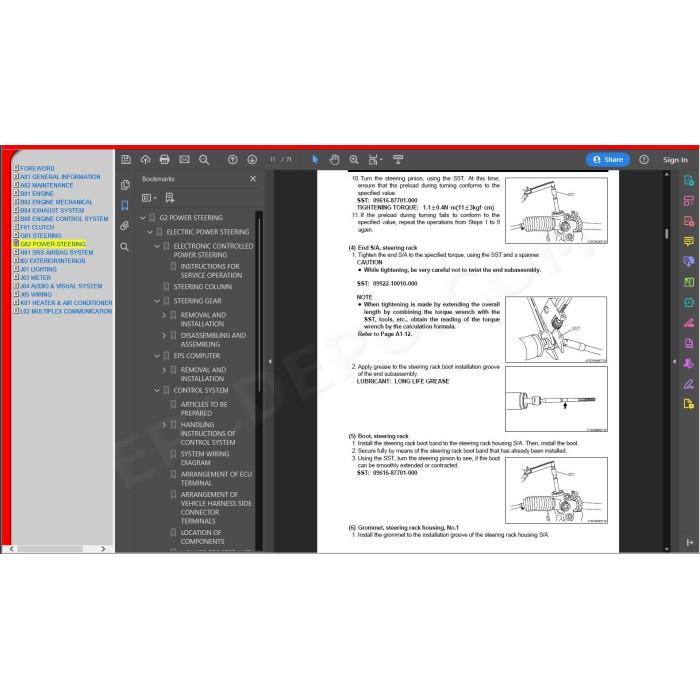Viewport: 700px width, 700px height.
Task: Open the find text magnifier in the toolbar
Action: 204,159
